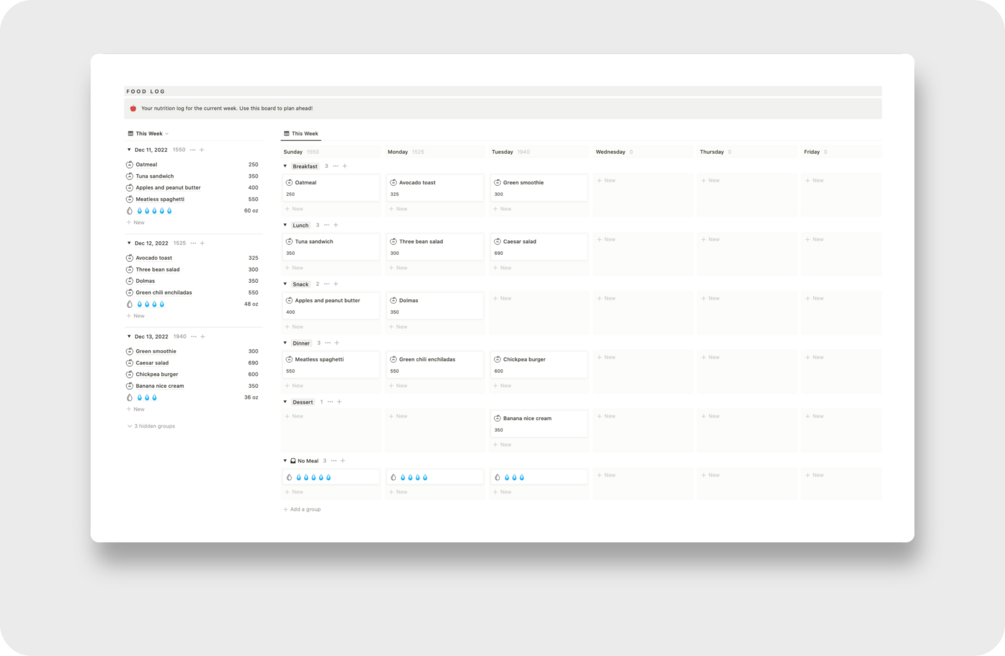This screenshot has height=656, width=1005.
Task: Collapse the Dec 12, 2022 group
Action: 129,243
